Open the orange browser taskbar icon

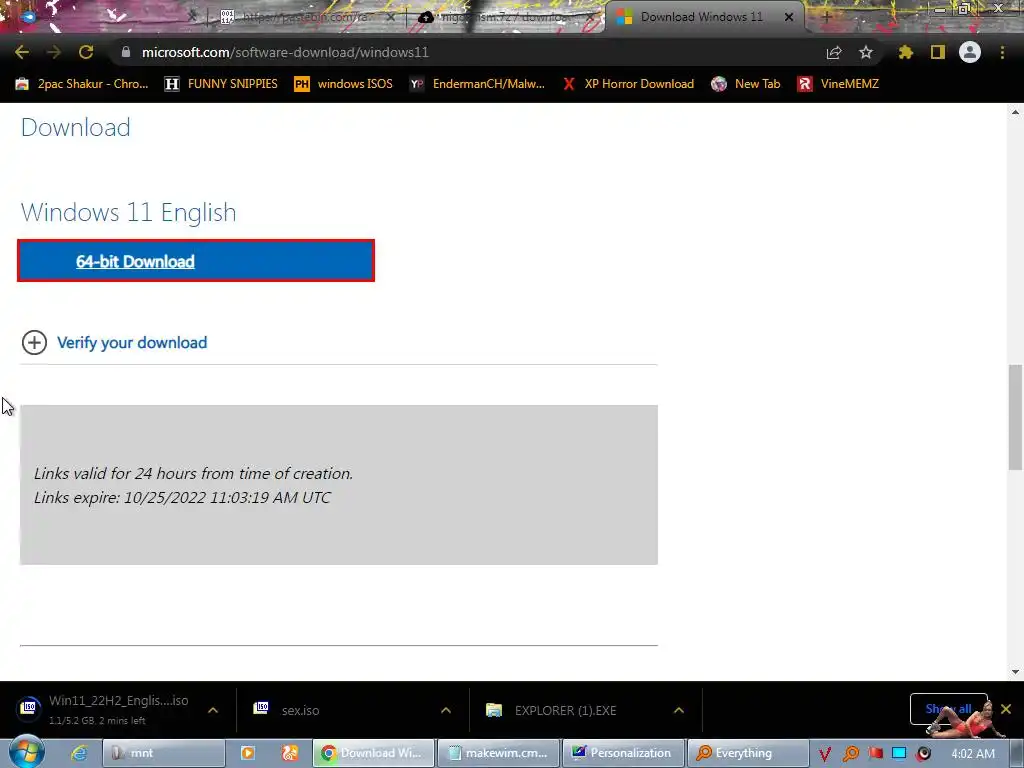point(290,753)
